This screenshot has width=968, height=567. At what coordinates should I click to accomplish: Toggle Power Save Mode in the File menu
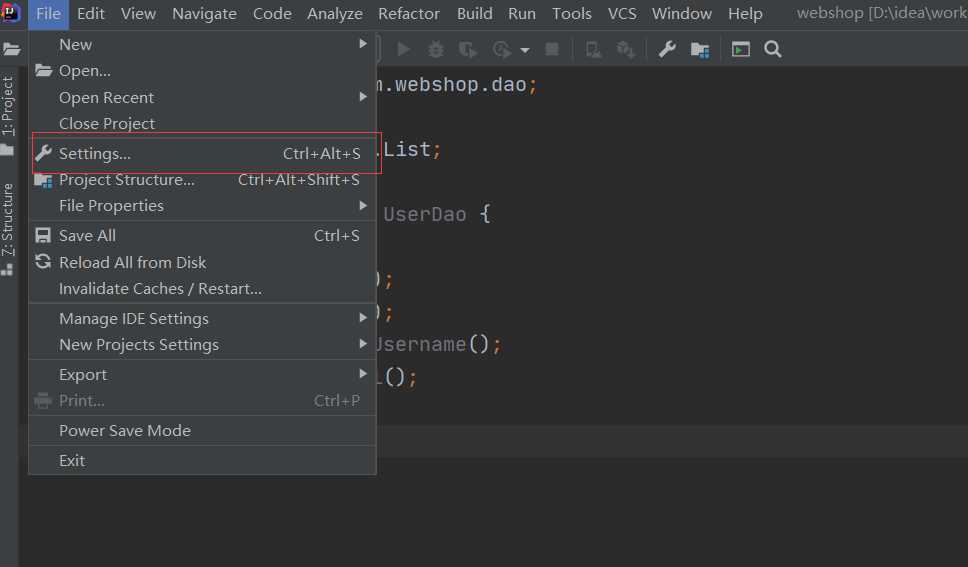click(202, 430)
